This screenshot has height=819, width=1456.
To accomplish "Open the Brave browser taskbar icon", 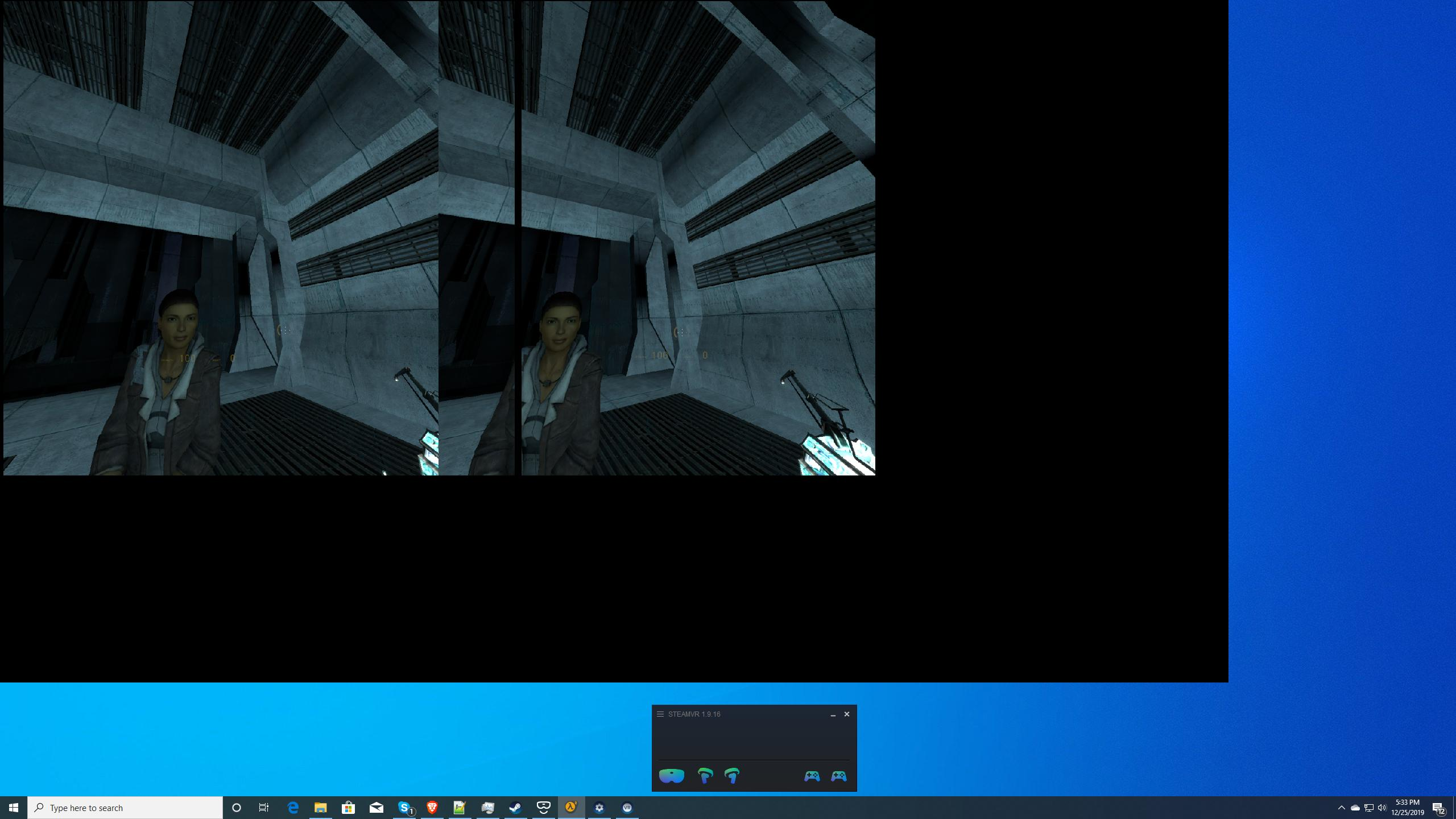I will (432, 808).
